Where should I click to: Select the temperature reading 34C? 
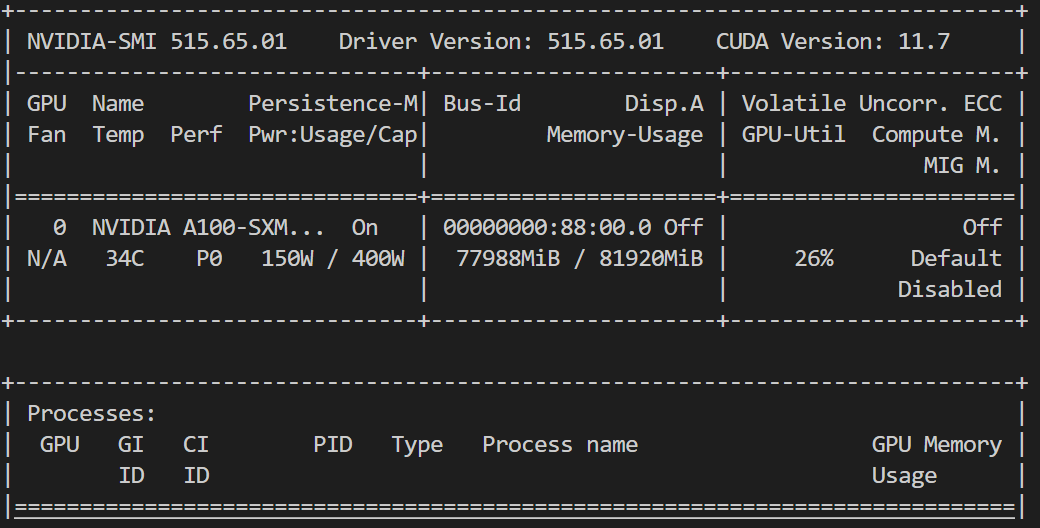pyautogui.click(x=125, y=259)
